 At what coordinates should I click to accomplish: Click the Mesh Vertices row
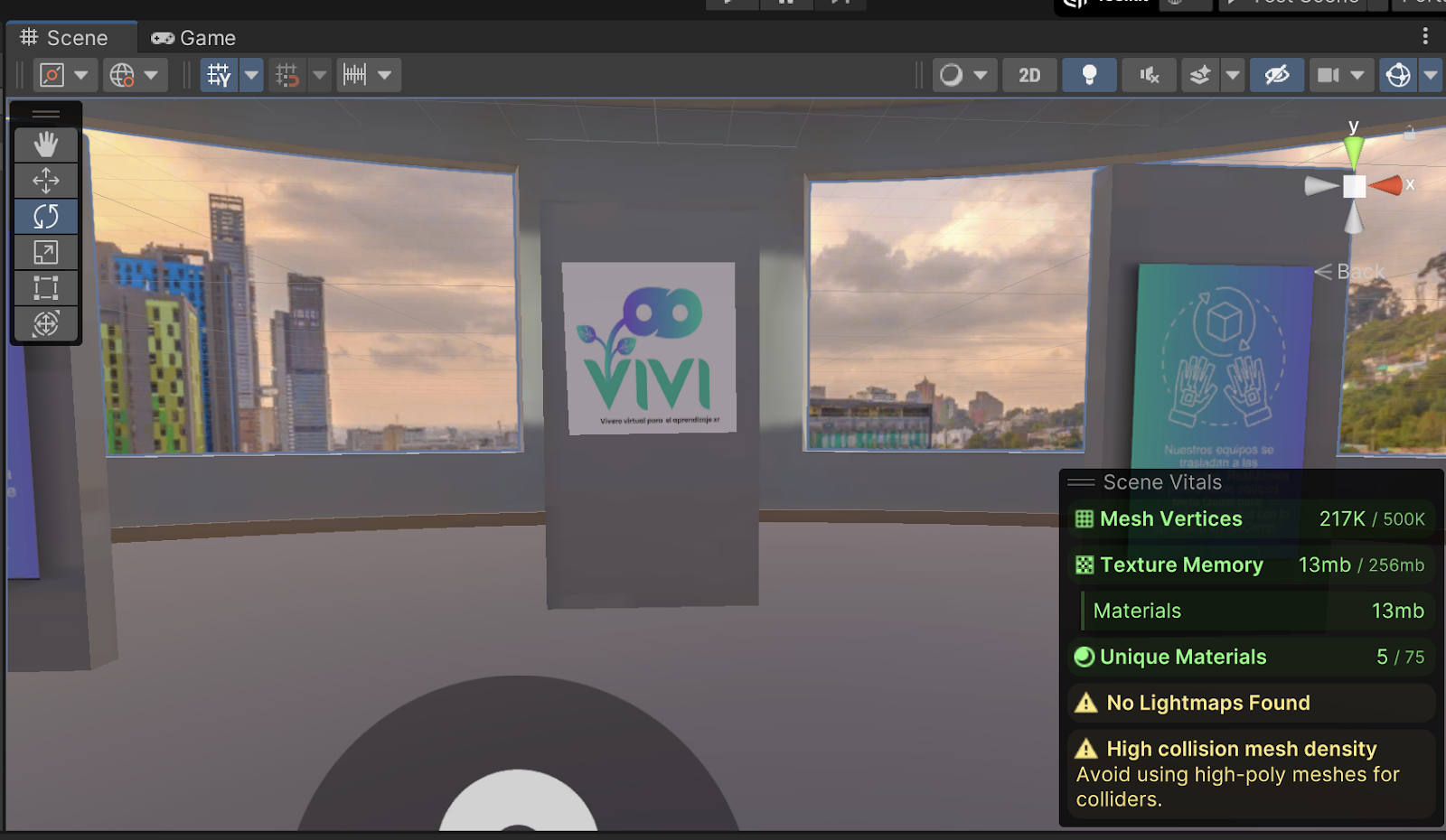[x=1251, y=519]
